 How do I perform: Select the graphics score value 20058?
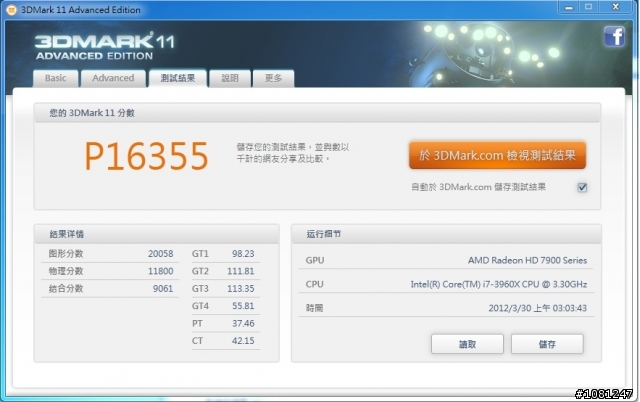(160, 253)
